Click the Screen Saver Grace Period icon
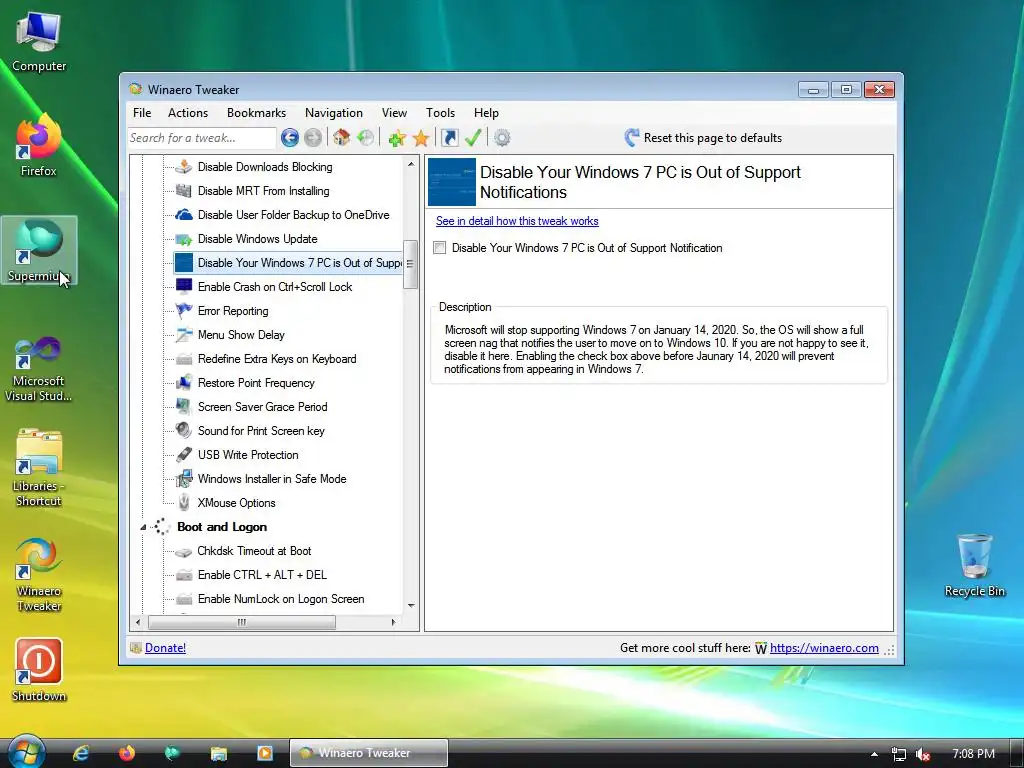 pyautogui.click(x=184, y=407)
